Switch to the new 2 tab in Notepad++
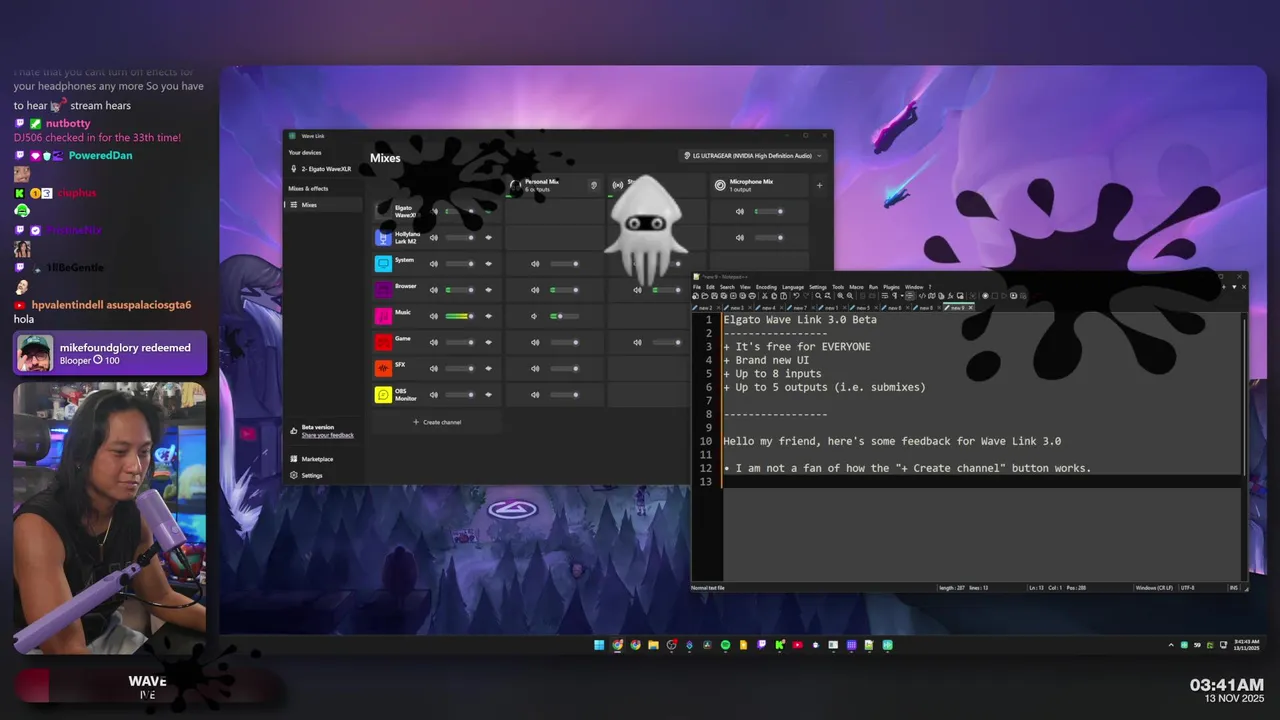The image size is (1280, 720). coord(705,308)
